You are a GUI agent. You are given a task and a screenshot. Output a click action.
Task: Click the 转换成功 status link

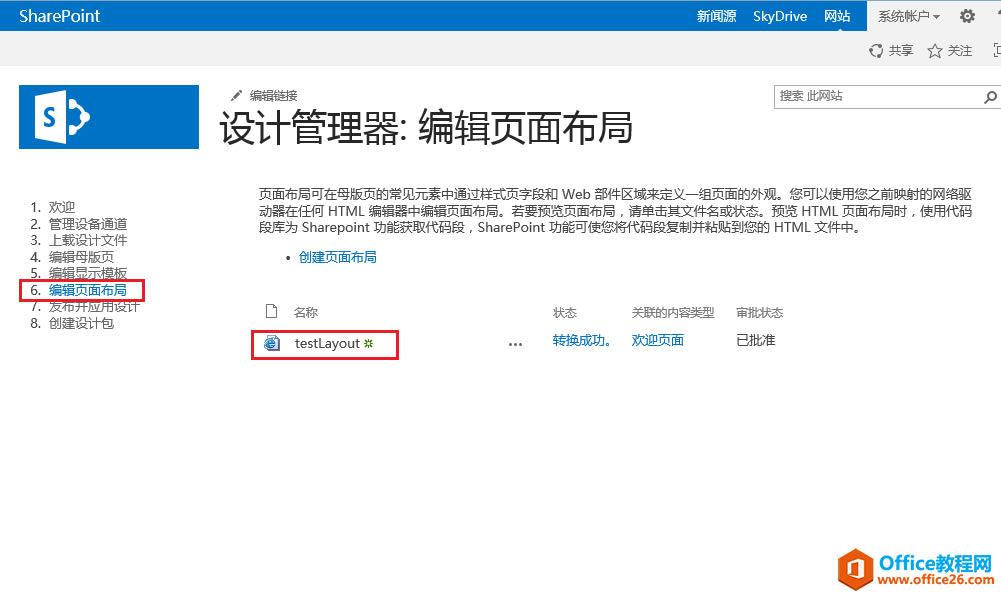click(x=582, y=340)
